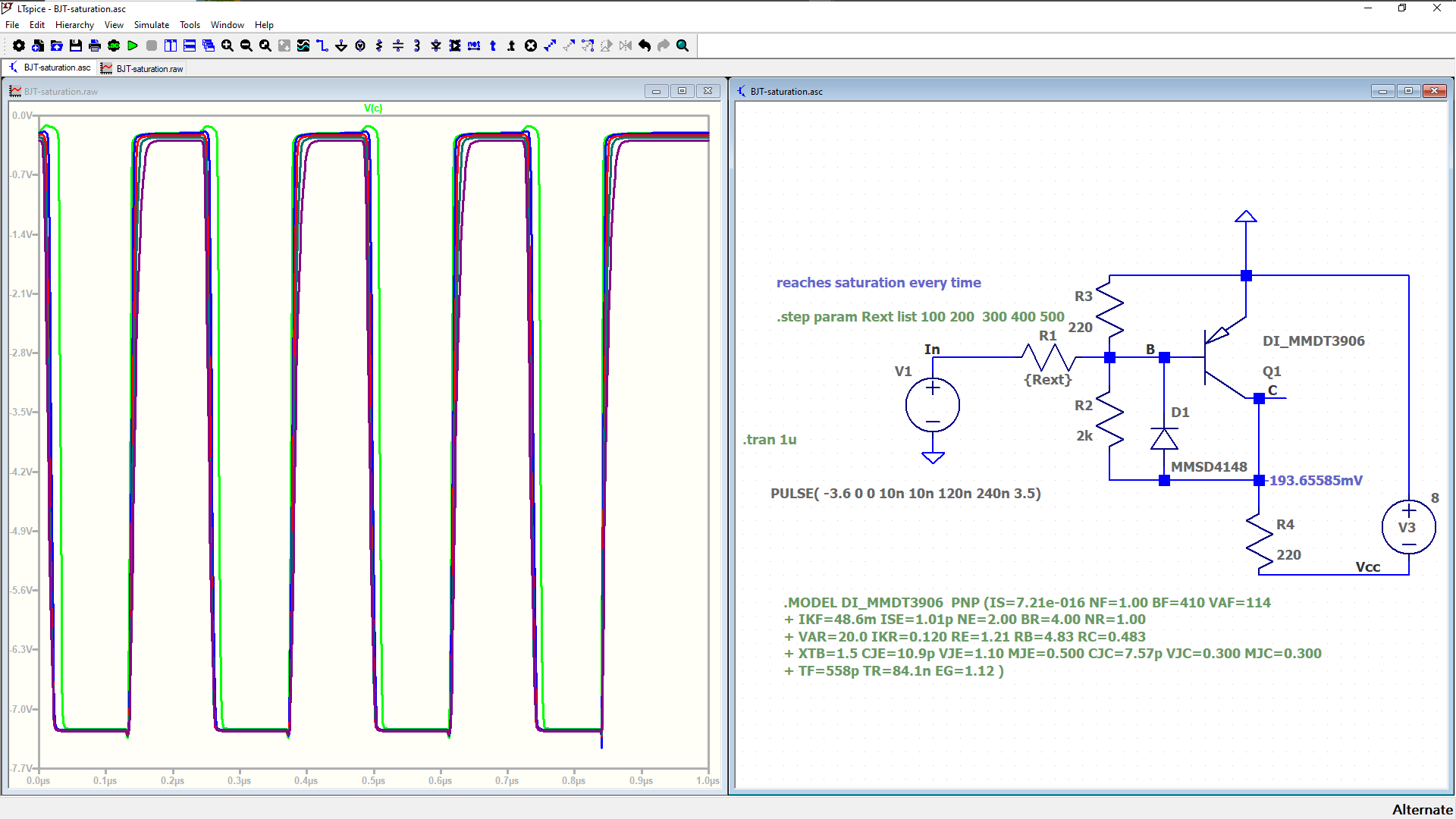Select the duplicate tool

[x=550, y=45]
